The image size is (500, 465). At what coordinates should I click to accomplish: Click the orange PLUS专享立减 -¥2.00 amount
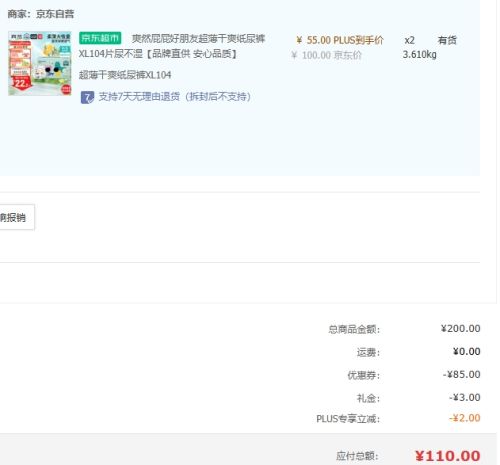tap(464, 418)
